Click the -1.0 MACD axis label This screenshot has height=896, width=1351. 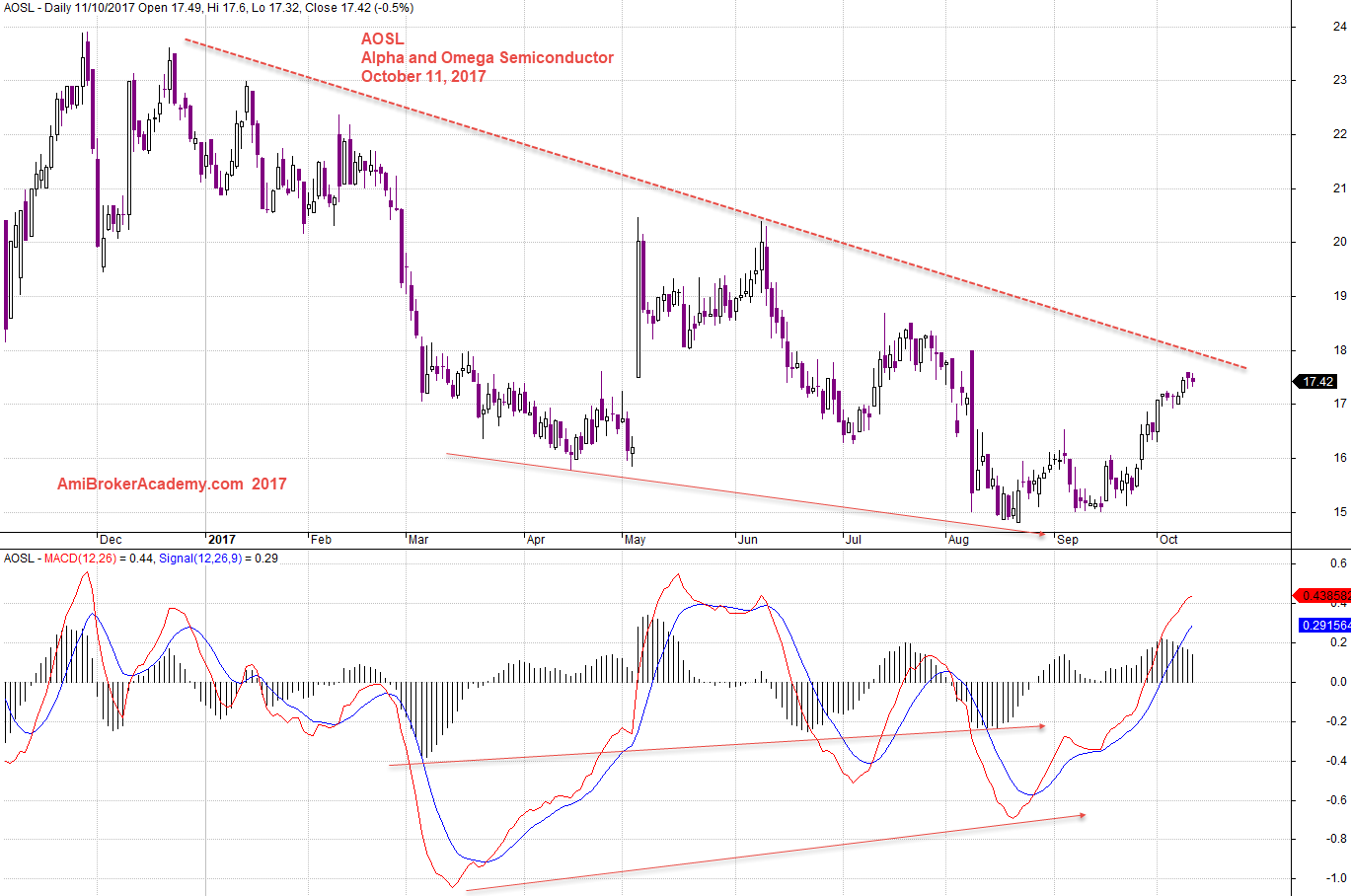pos(1336,878)
